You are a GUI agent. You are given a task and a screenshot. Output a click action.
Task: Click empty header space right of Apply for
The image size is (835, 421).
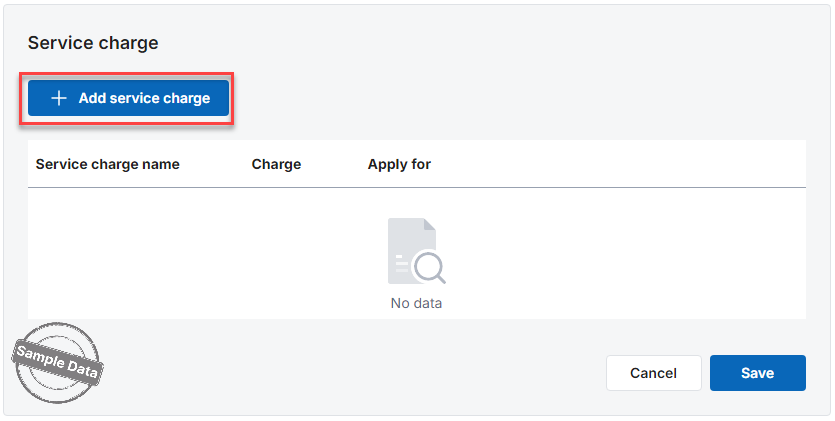tap(620, 164)
